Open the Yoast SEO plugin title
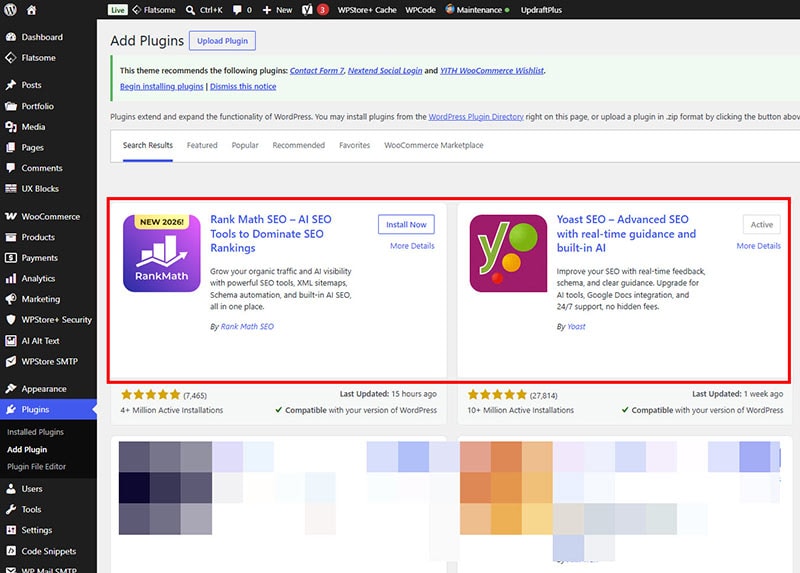The height and width of the screenshot is (573, 800). point(627,233)
